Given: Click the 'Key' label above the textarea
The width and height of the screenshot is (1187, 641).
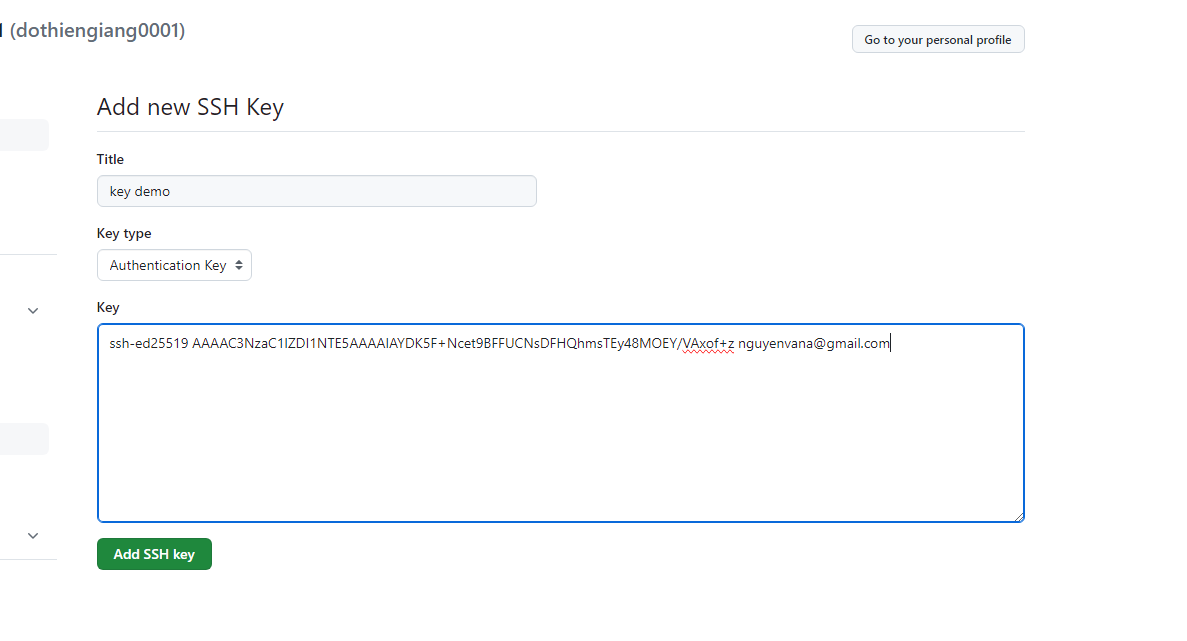Looking at the screenshot, I should [108, 307].
